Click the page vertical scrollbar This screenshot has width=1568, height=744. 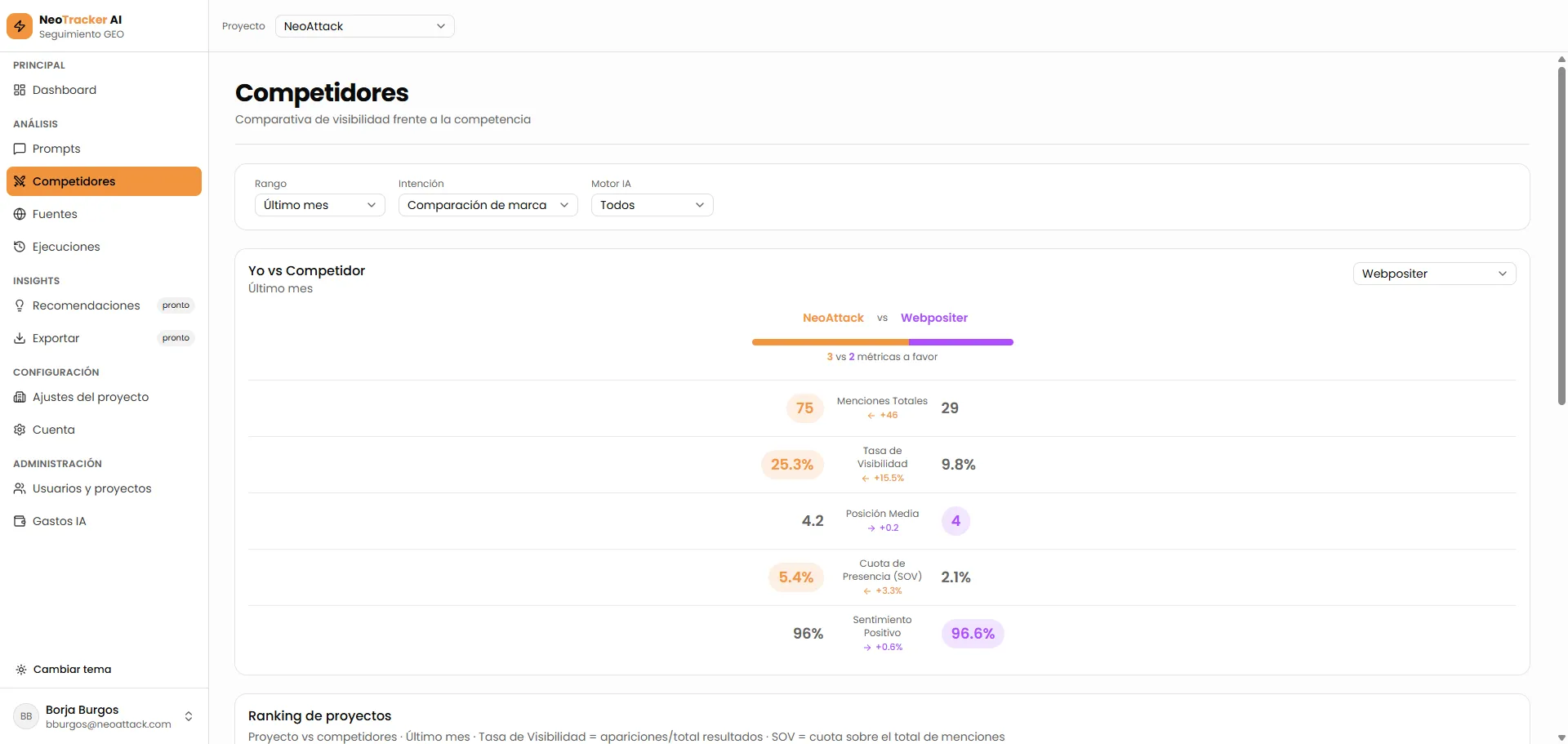(x=1561, y=235)
